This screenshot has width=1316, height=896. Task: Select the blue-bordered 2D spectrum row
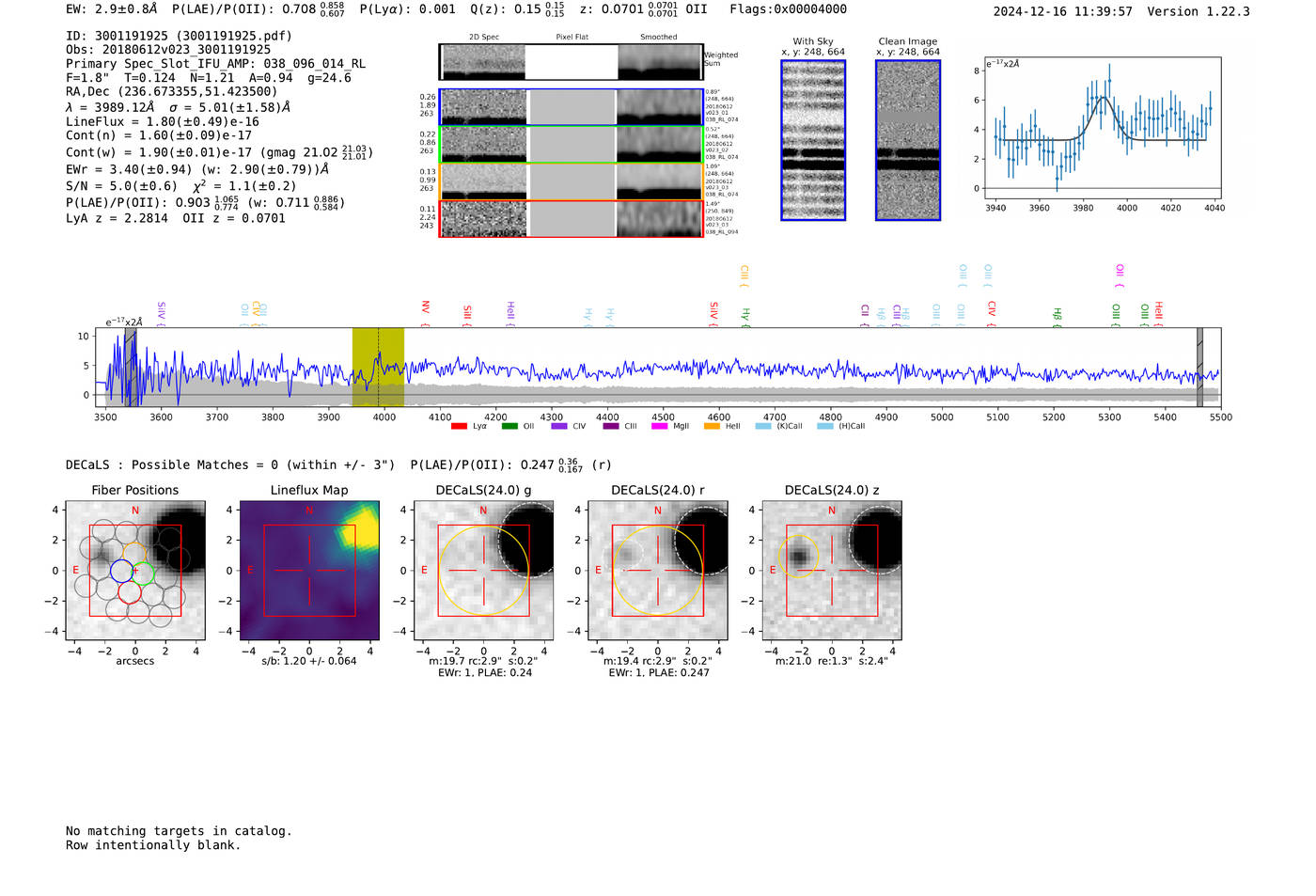tap(571, 107)
